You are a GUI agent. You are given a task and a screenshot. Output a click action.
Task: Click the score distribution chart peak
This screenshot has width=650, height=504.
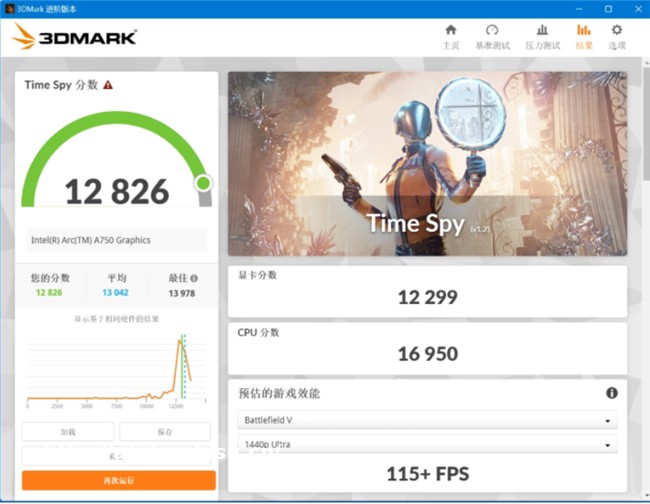(181, 345)
